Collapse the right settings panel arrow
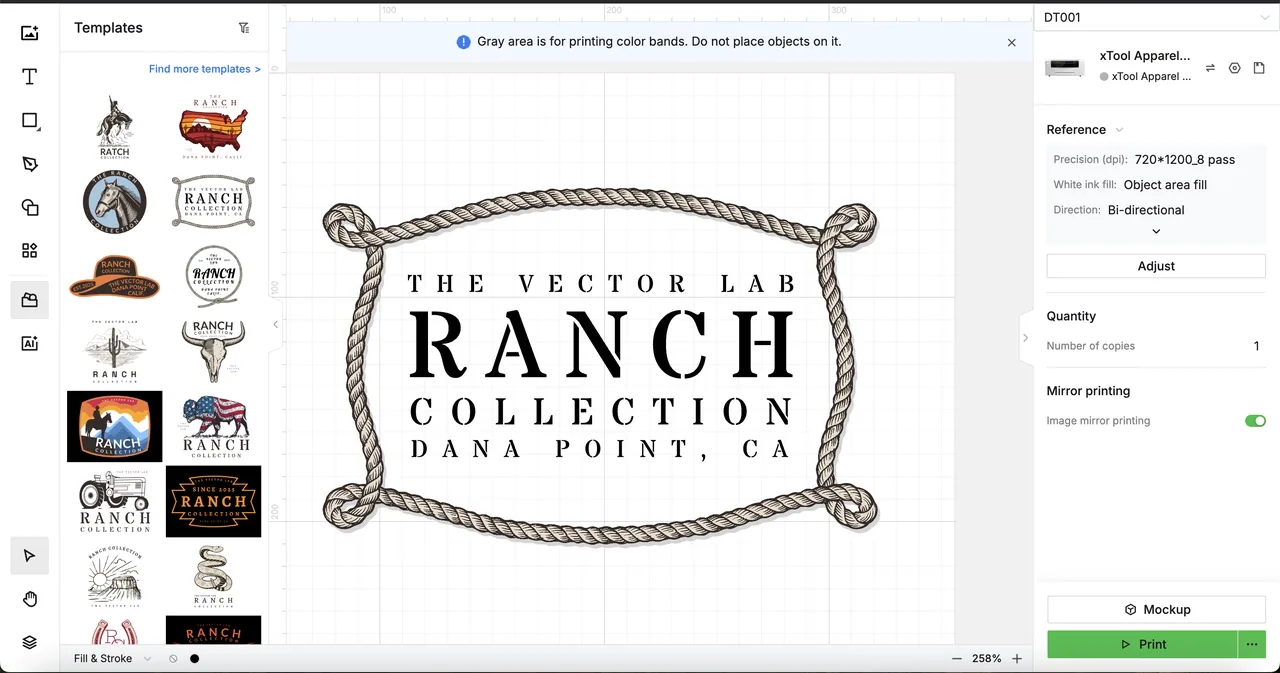1280x673 pixels. (1025, 338)
